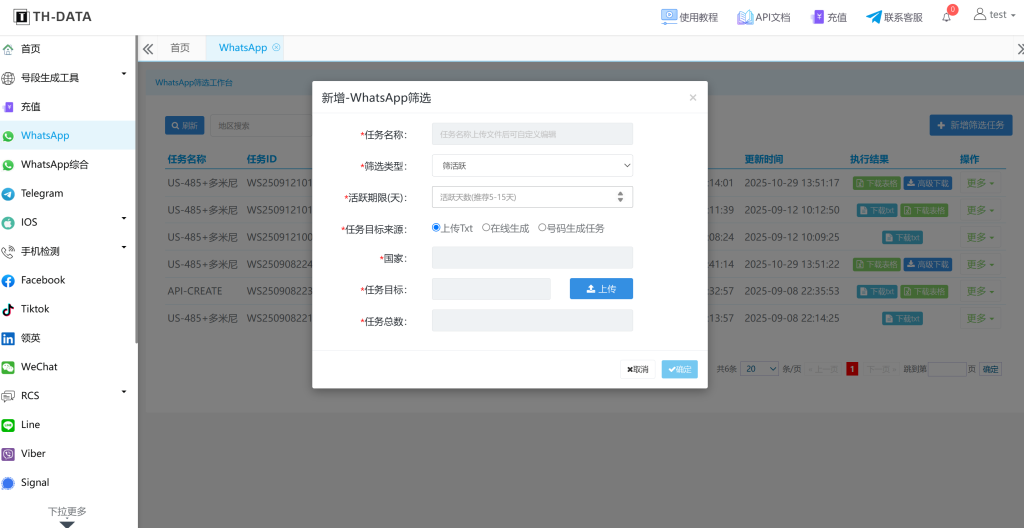The image size is (1024, 528).
Task: Click the Facebook sidebar icon
Action: 8,280
